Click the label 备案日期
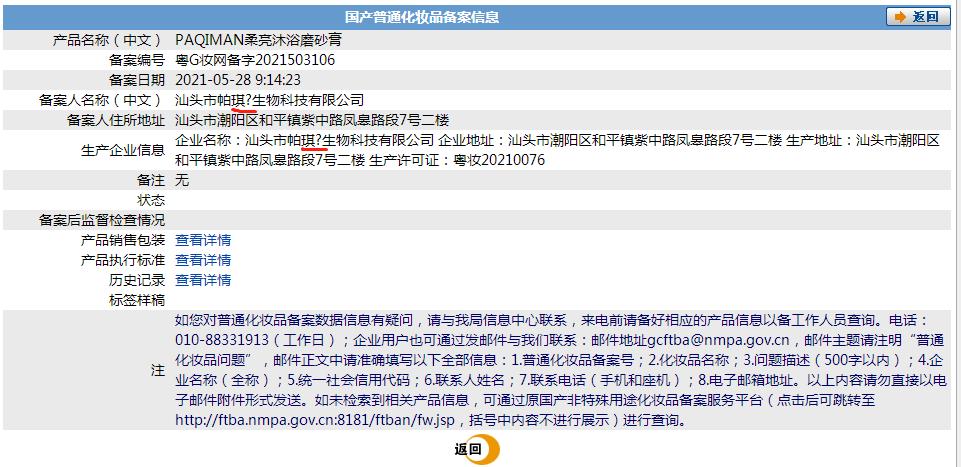 [137, 80]
